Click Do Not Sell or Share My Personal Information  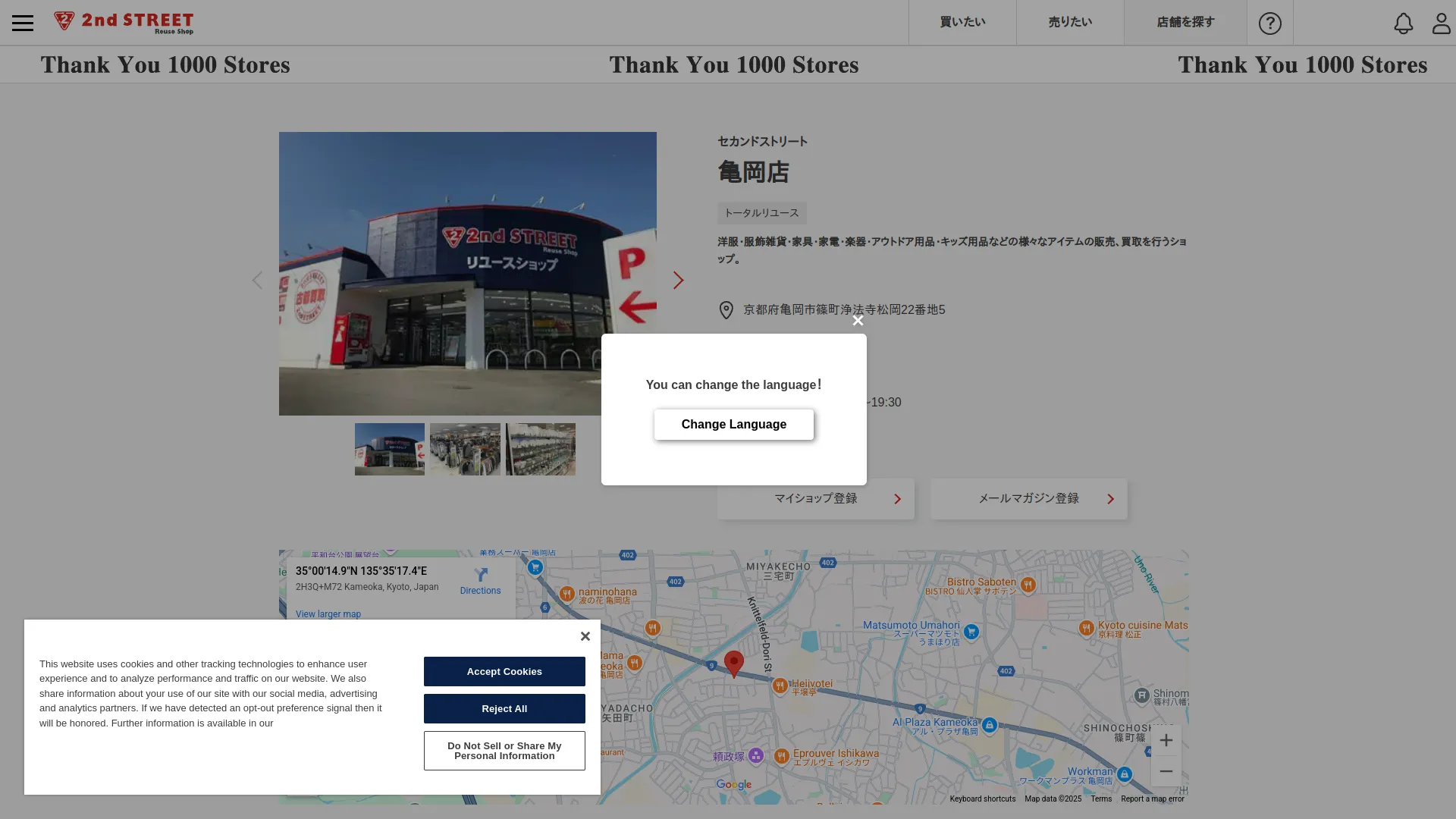point(504,751)
